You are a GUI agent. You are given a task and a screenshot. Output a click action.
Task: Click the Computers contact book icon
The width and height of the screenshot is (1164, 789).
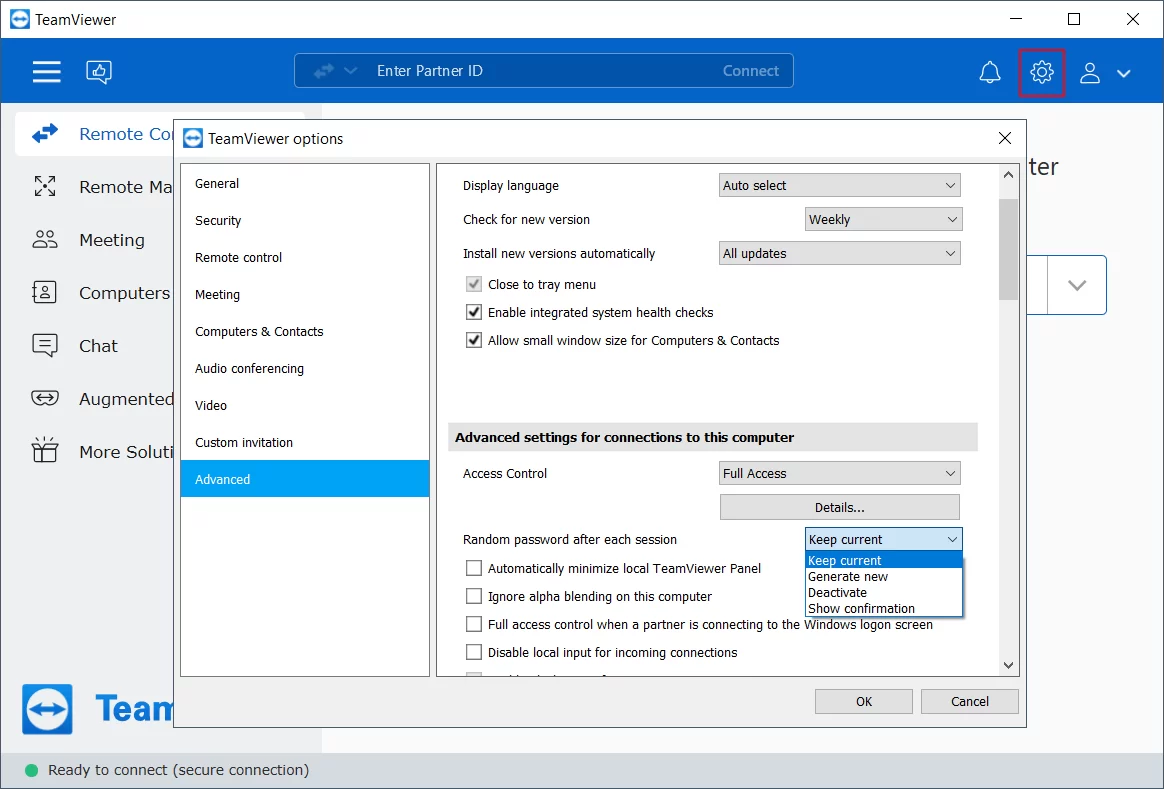(x=45, y=293)
